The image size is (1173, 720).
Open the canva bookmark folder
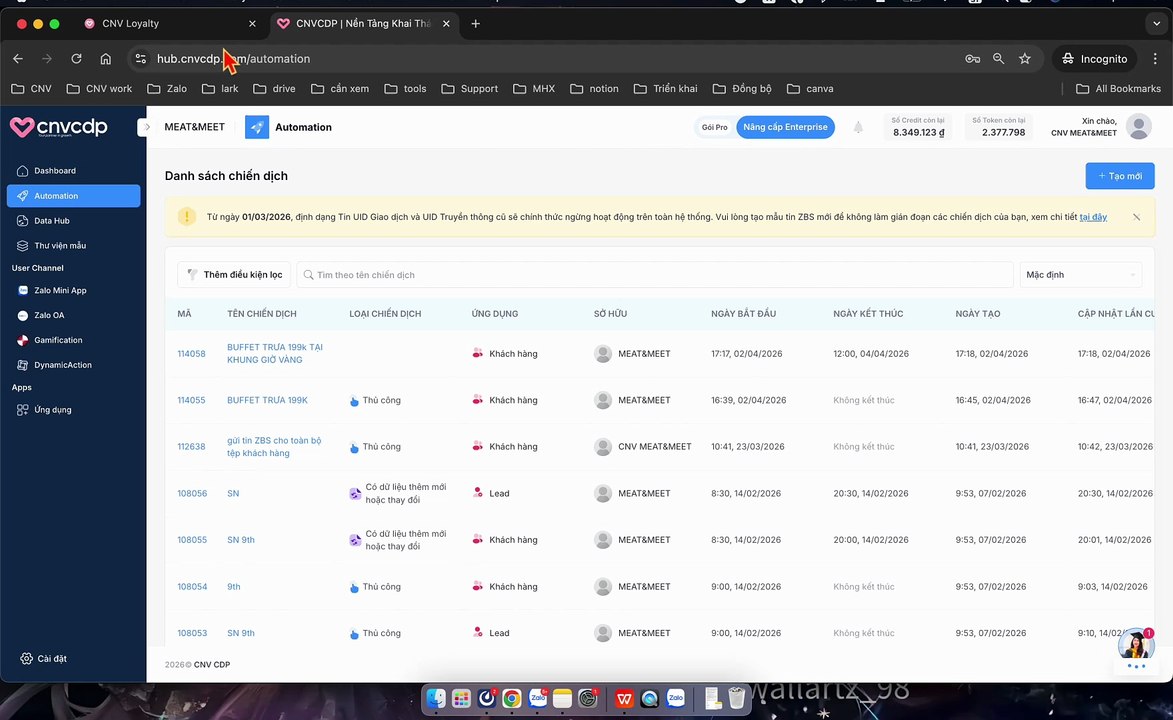pos(810,88)
